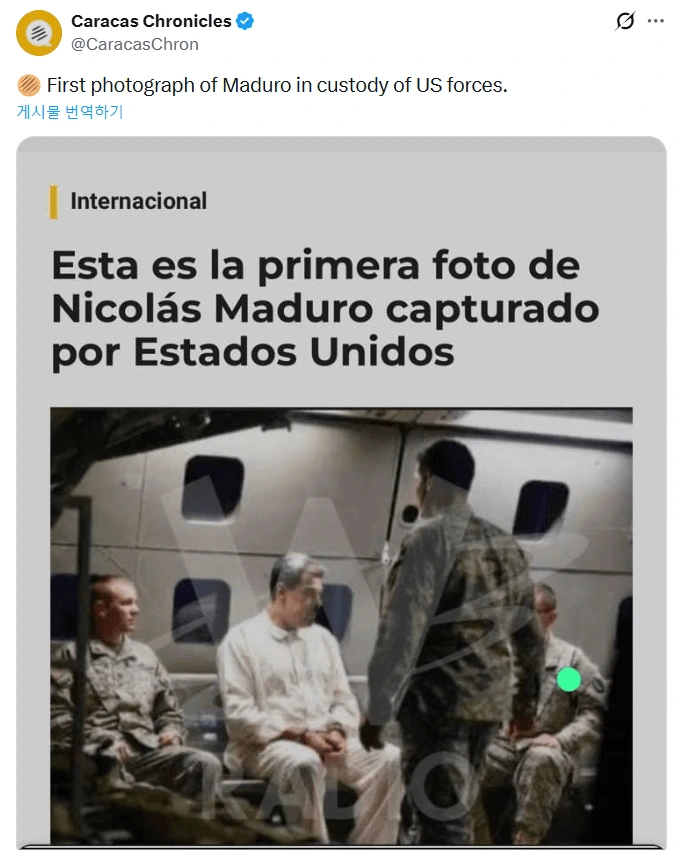
Task: Click the post text about US forces
Action: [x=277, y=85]
